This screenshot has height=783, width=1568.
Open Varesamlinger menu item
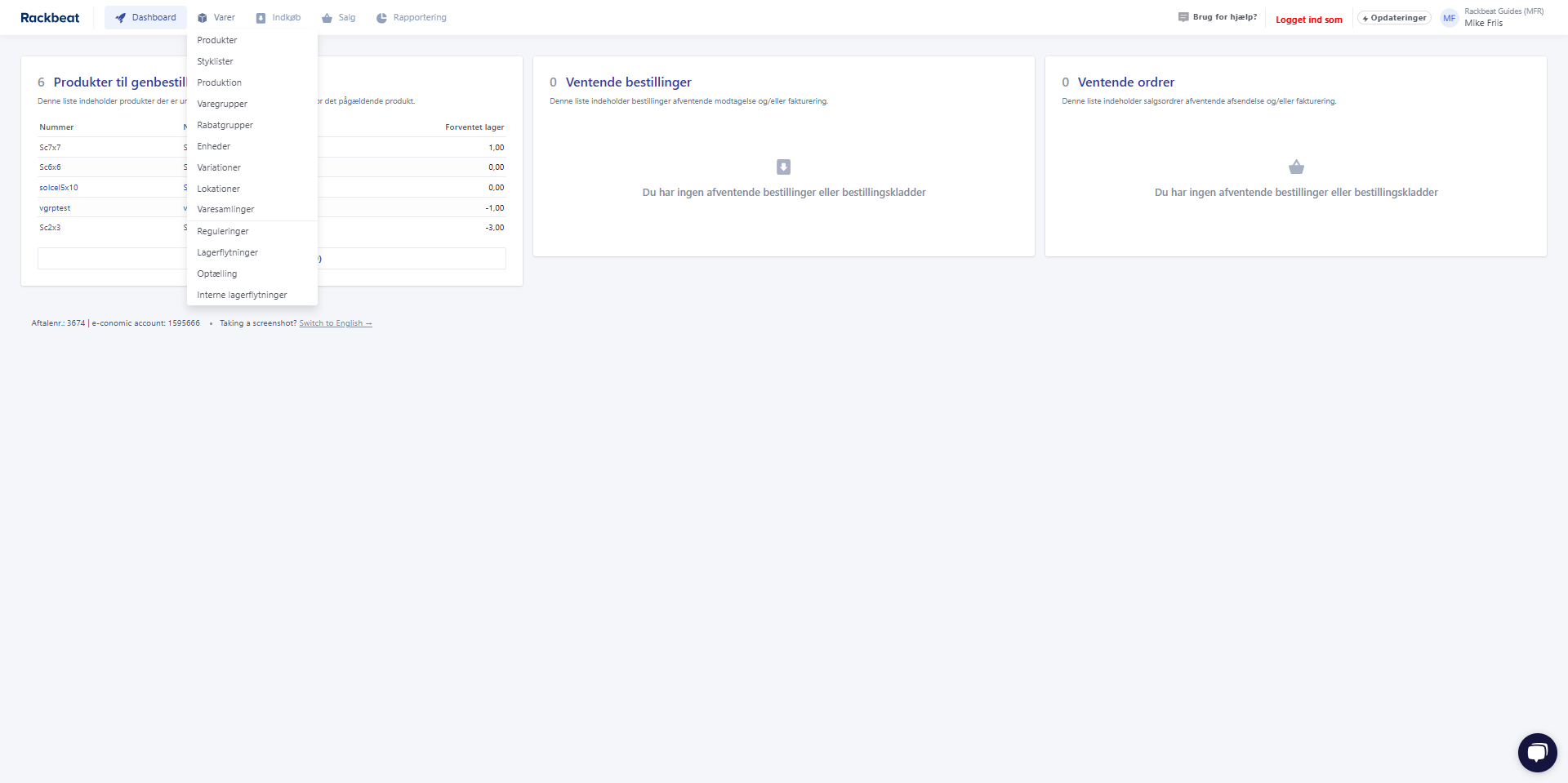coord(252,209)
